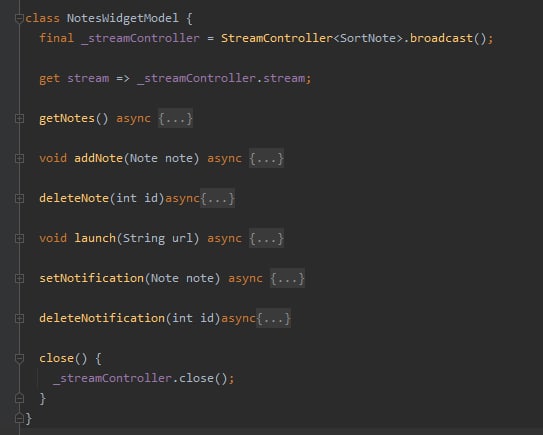Collapse the close() method fold marker

pyautogui.click(x=19, y=358)
